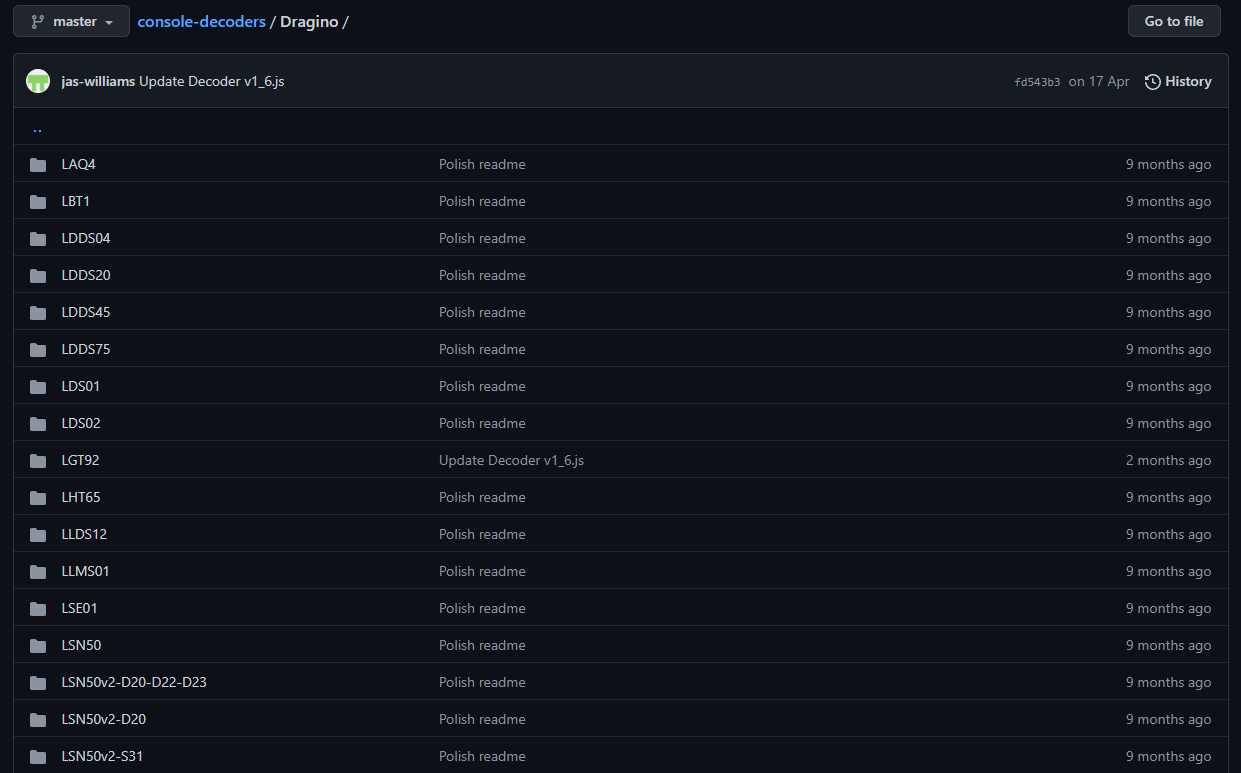Image resolution: width=1241 pixels, height=773 pixels.
Task: Open the LDDS75 folder
Action: point(86,349)
